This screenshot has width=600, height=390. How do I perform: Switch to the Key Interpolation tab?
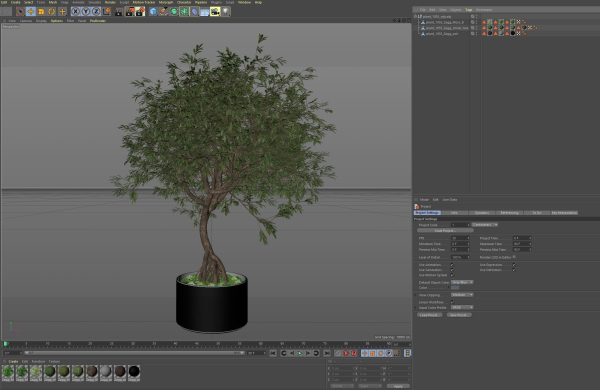(x=564, y=212)
